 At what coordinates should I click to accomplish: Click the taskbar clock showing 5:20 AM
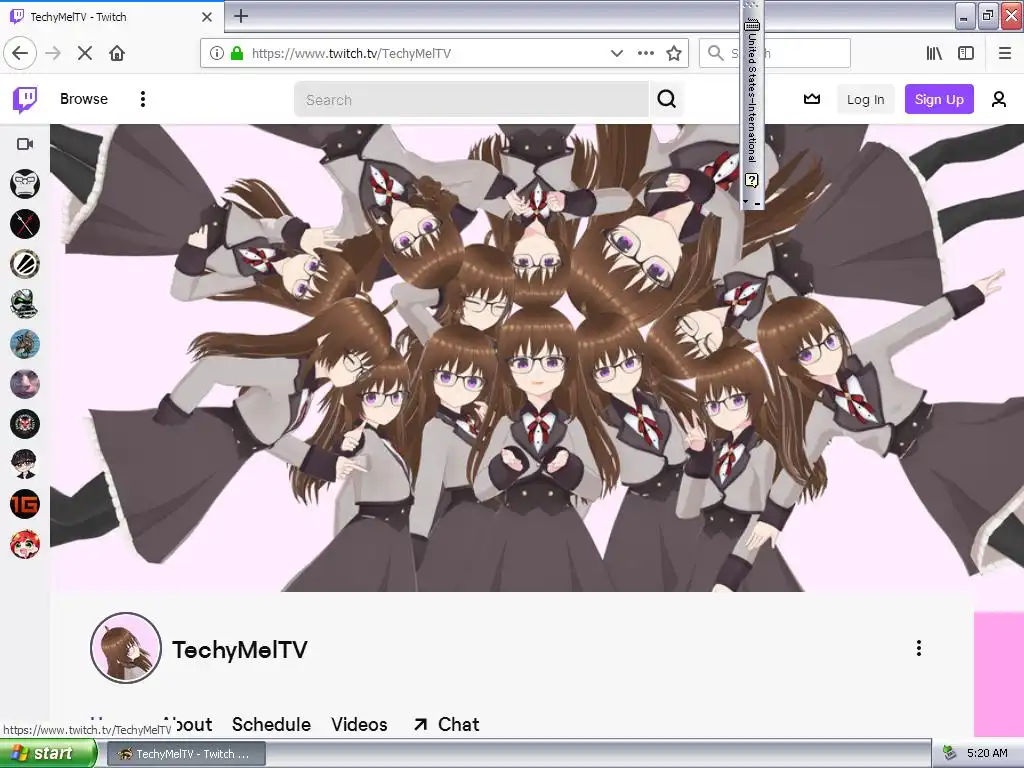987,753
